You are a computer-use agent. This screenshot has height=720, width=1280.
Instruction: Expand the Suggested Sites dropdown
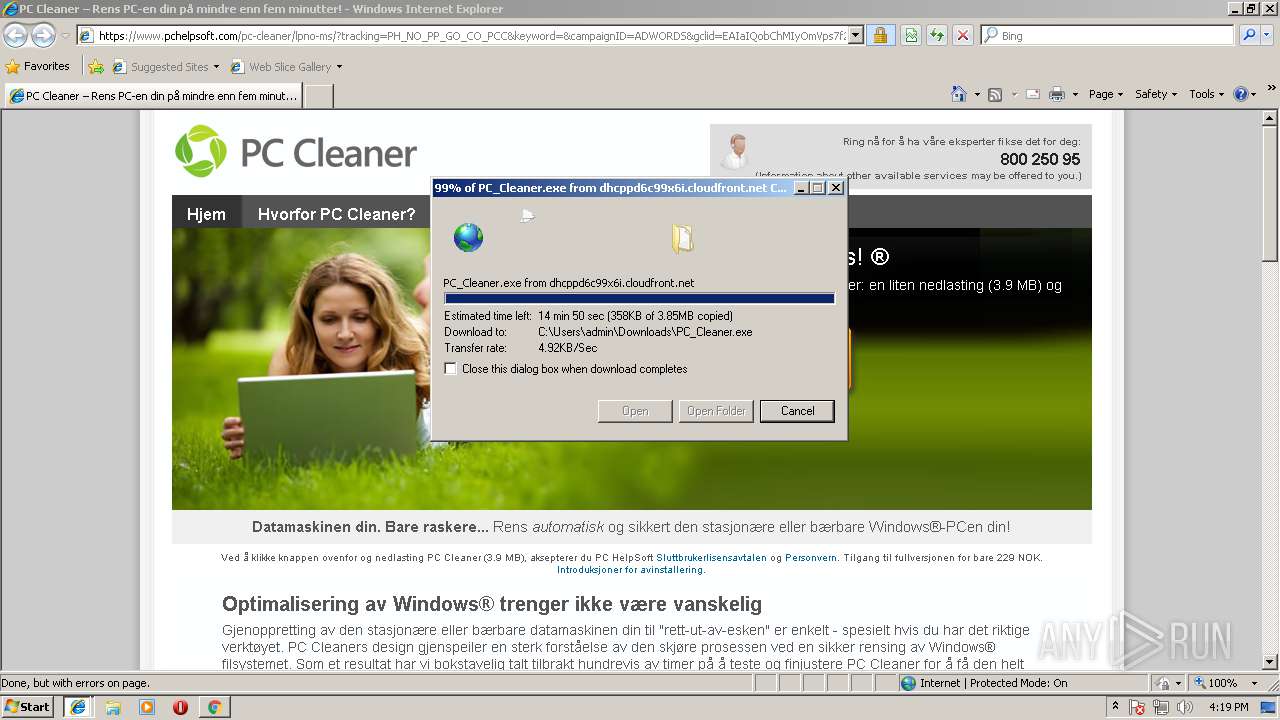coord(216,67)
